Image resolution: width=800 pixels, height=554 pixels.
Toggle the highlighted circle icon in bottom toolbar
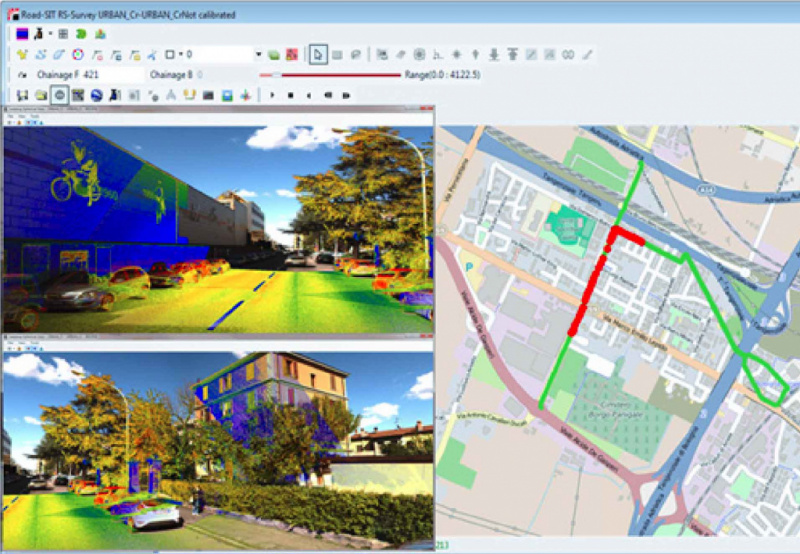(x=60, y=95)
